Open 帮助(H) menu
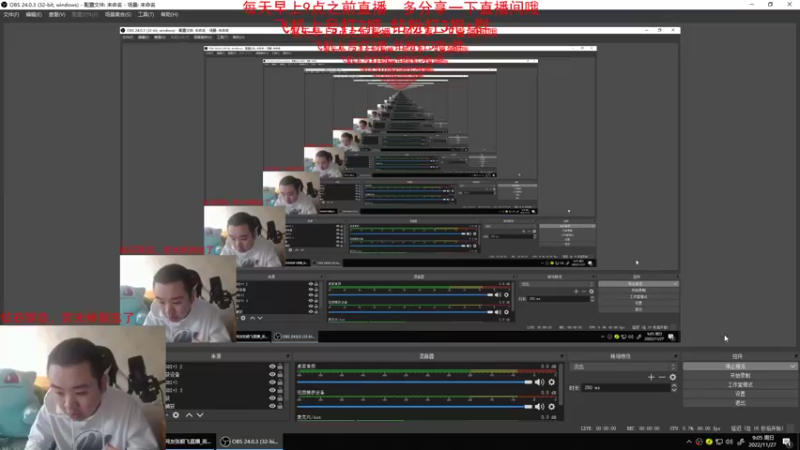The width and height of the screenshot is (800, 450). click(169, 14)
